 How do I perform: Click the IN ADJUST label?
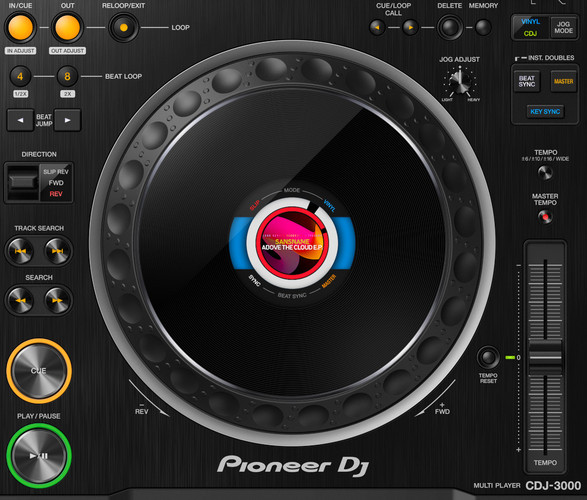(21, 51)
